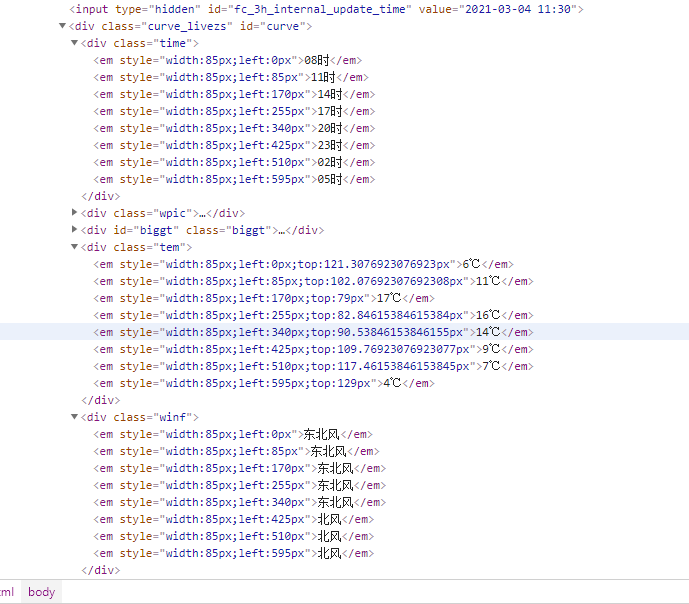Select the body breadcrumb item

[x=42, y=592]
